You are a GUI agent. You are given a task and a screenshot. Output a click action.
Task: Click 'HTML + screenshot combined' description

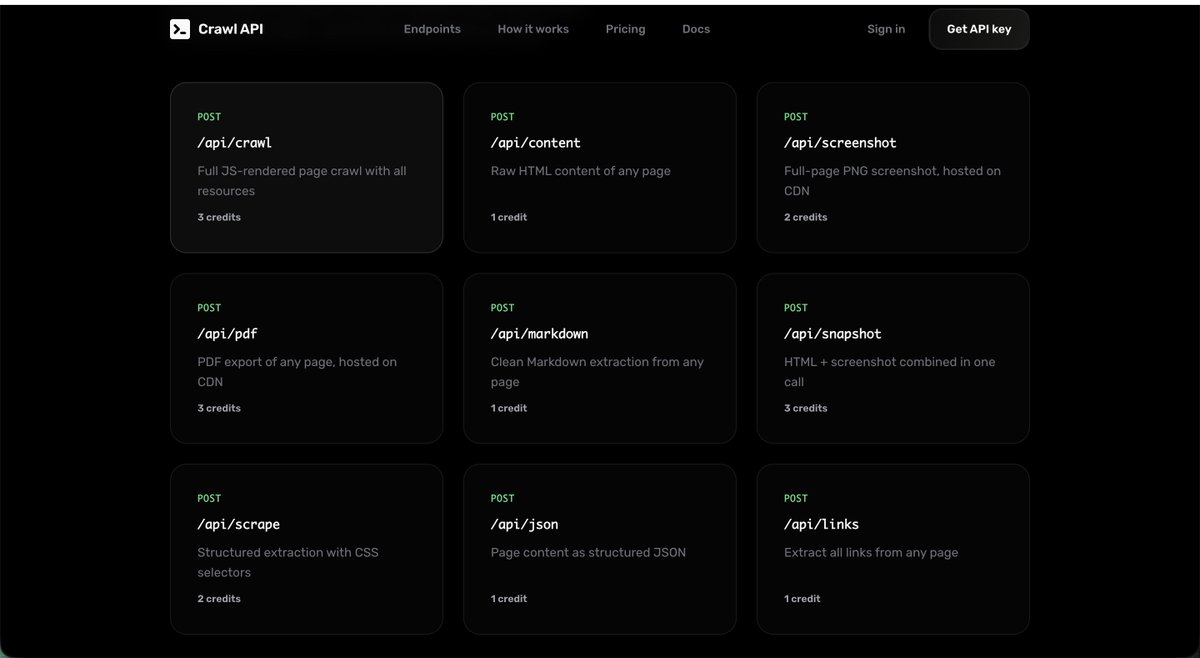(x=890, y=372)
